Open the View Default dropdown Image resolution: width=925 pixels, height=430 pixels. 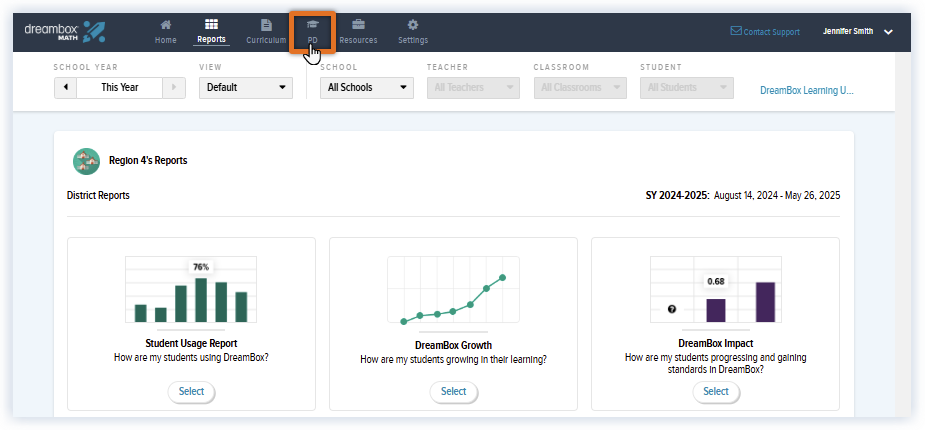(245, 87)
